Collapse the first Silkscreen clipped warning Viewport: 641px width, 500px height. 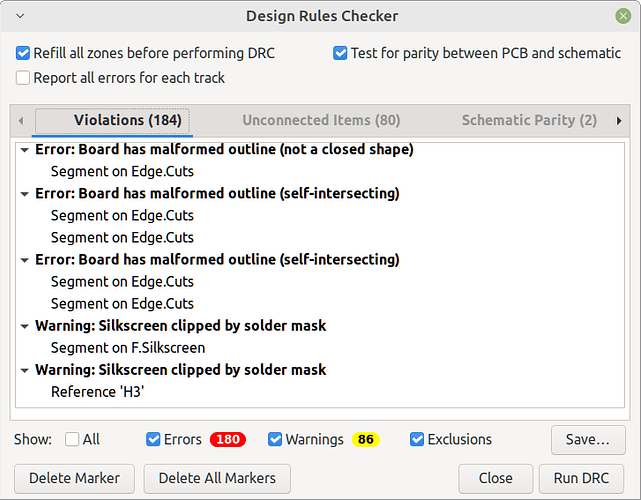25,327
